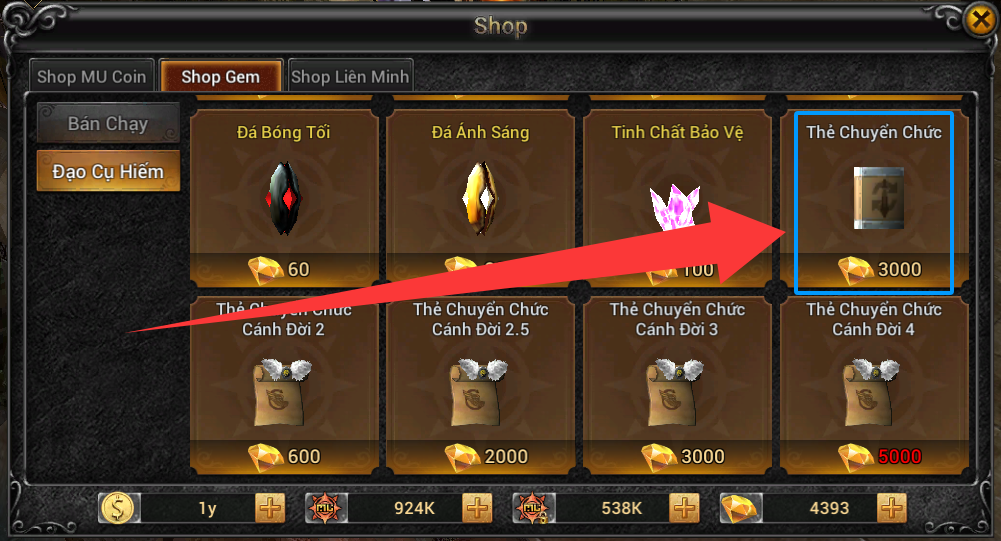Click the plus button next to 538K

(x=684, y=508)
